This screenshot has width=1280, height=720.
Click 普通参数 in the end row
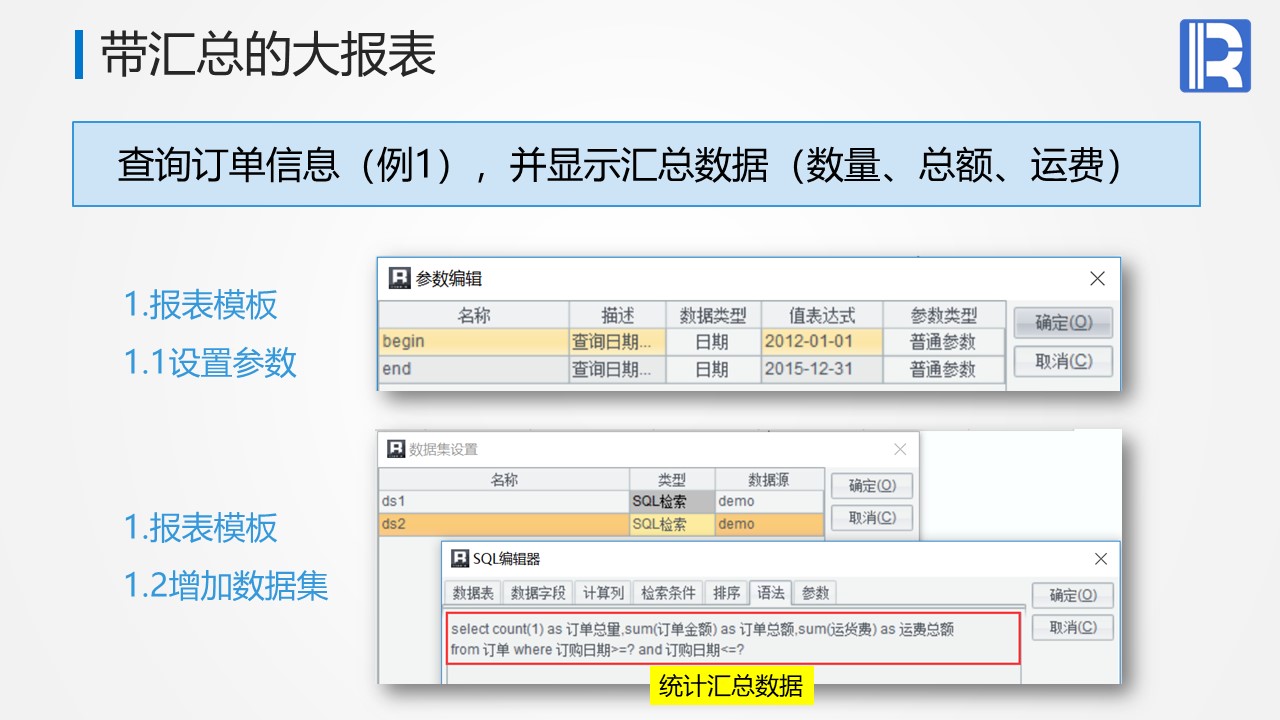pyautogui.click(x=943, y=369)
